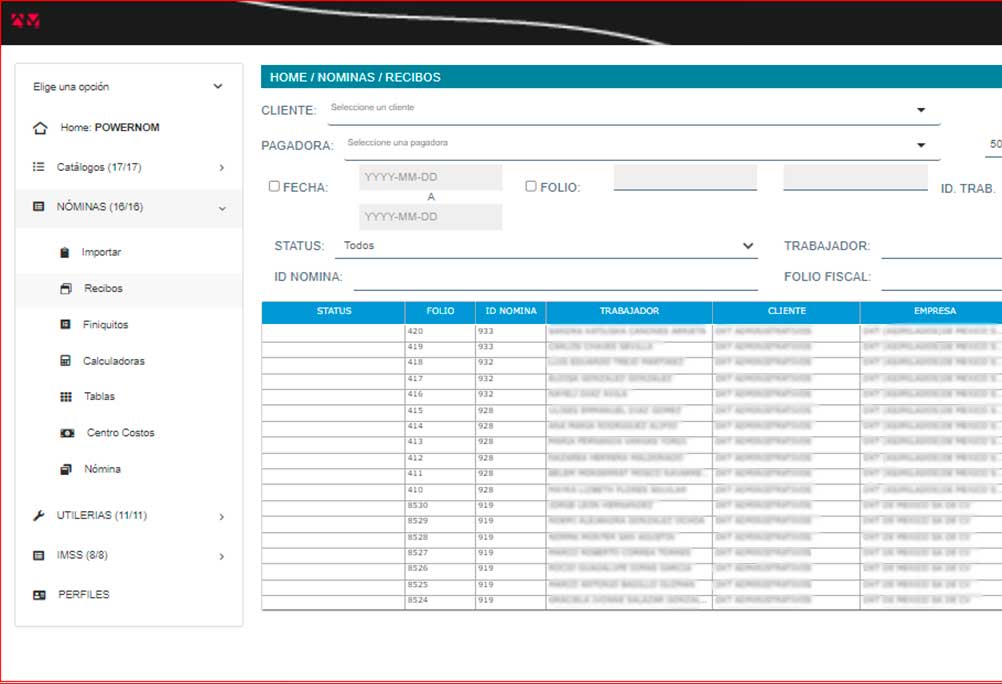Viewport: 1002px width, 684px height.
Task: Sort by the TRABAJADOR column header
Action: coord(629,311)
